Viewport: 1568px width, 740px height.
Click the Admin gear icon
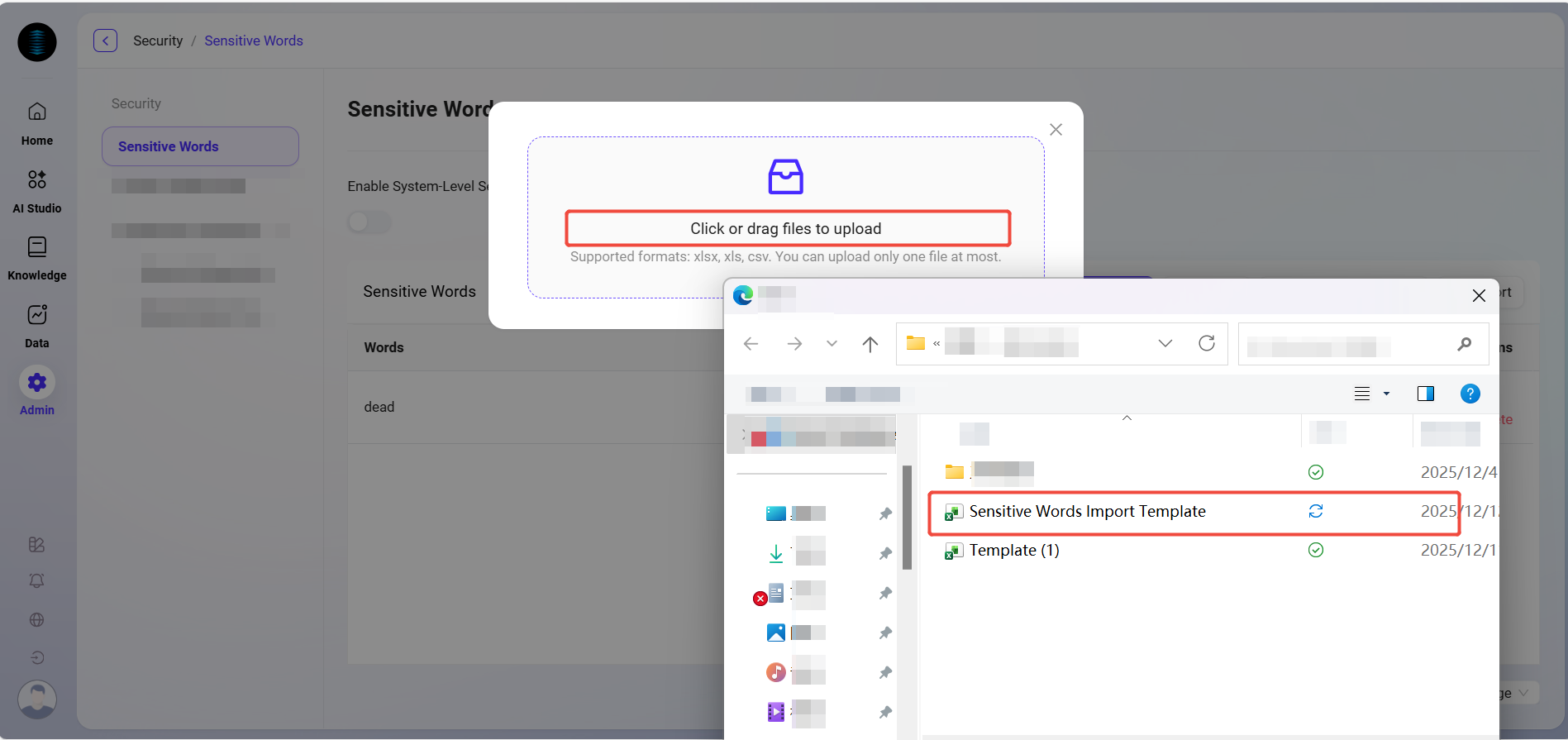[37, 383]
